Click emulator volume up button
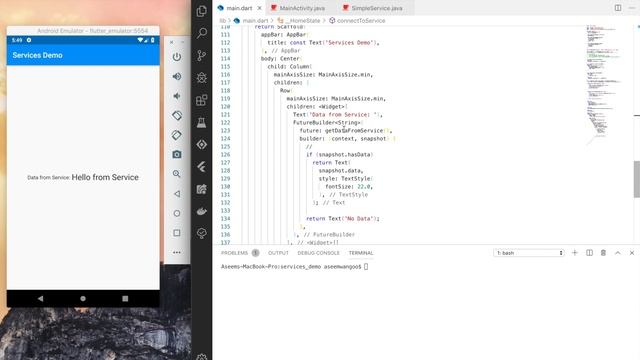Image resolution: width=640 pixels, height=360 pixels. pos(177,76)
